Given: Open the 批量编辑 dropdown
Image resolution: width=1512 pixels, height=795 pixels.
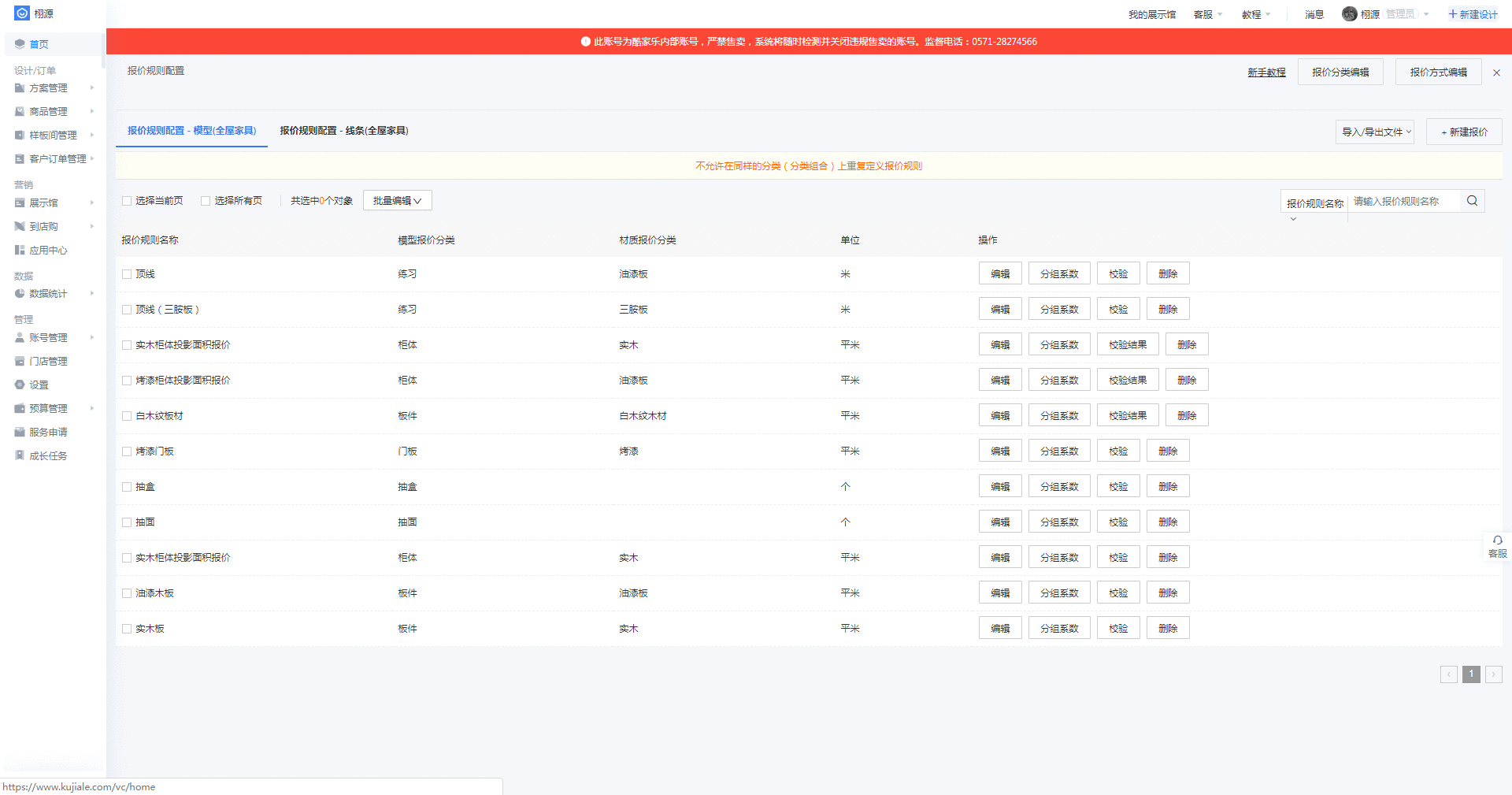Looking at the screenshot, I should (x=397, y=201).
